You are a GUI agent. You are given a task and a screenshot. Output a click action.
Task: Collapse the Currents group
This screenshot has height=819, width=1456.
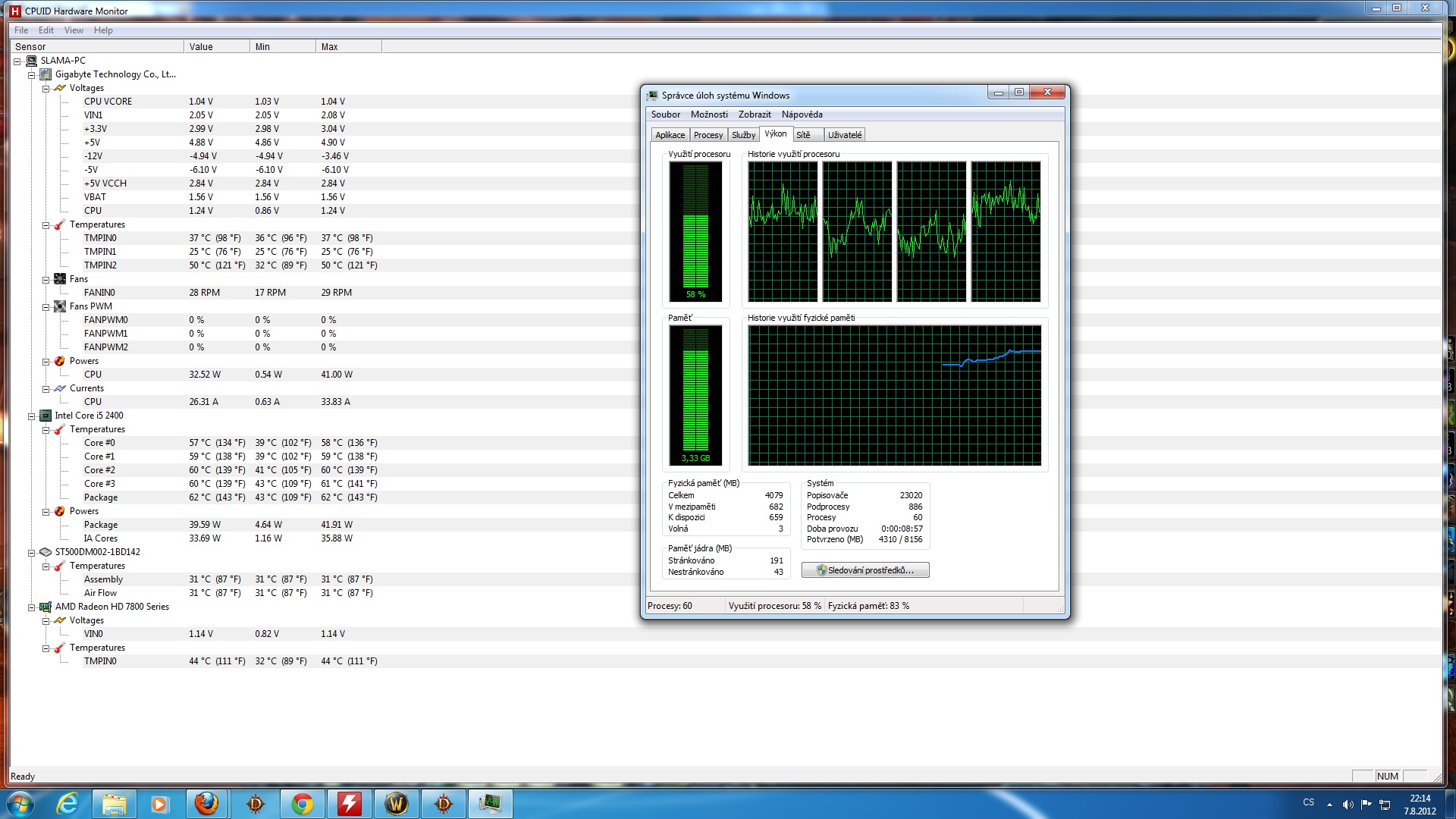pos(45,389)
